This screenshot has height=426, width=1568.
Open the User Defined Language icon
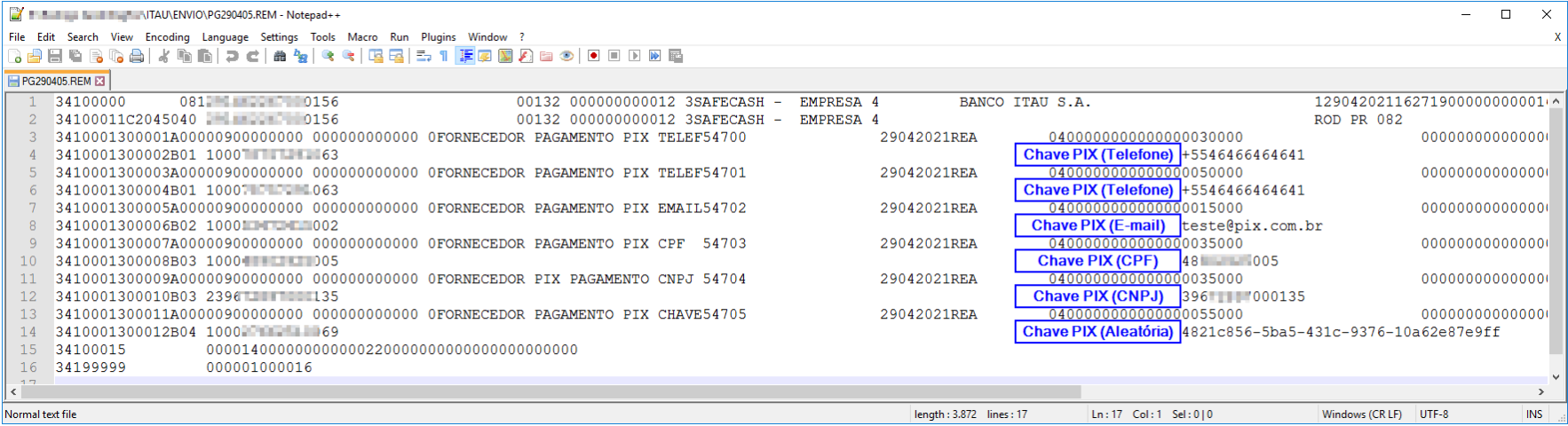(x=485, y=56)
